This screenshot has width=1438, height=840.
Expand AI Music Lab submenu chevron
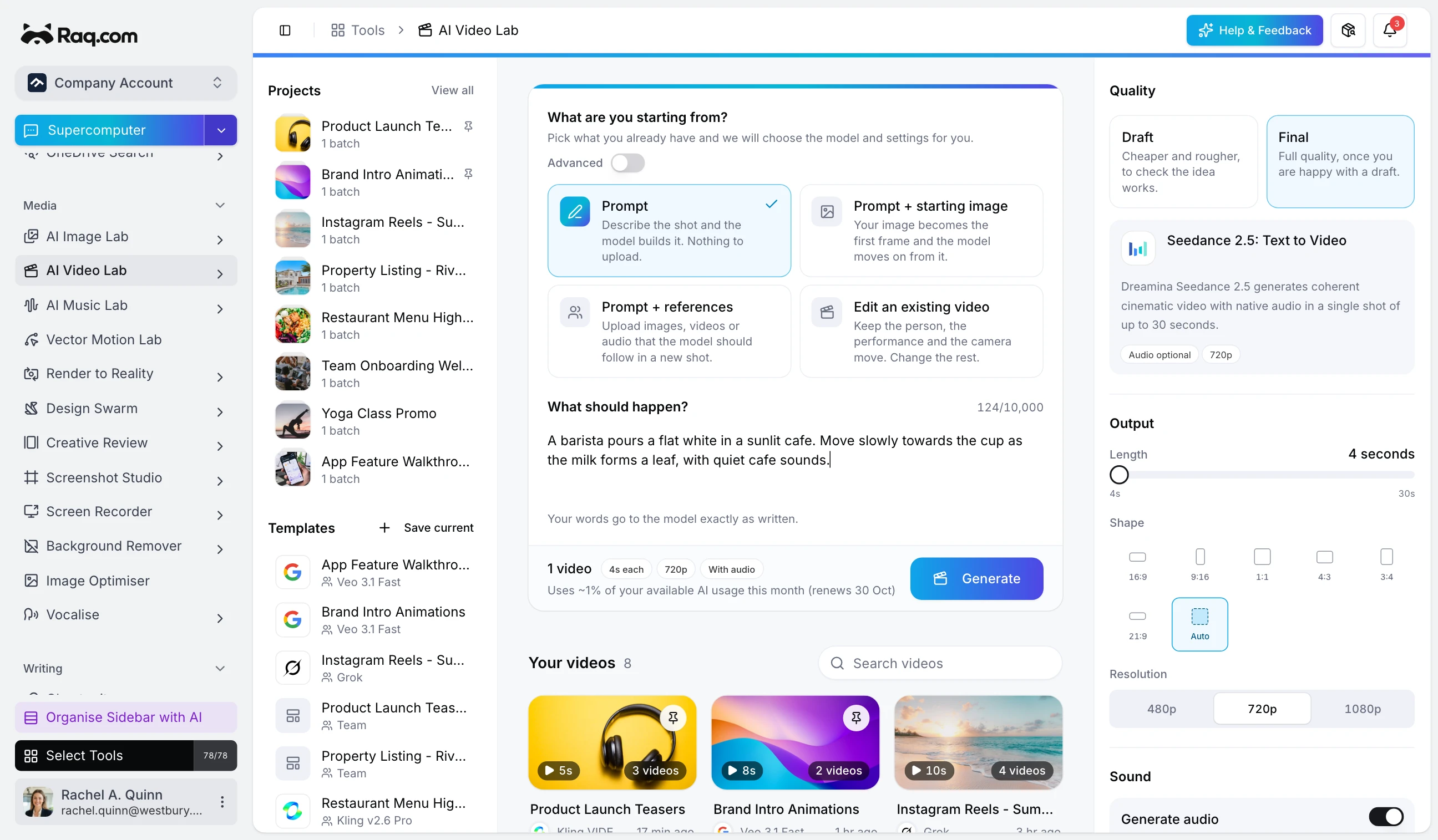click(x=220, y=308)
